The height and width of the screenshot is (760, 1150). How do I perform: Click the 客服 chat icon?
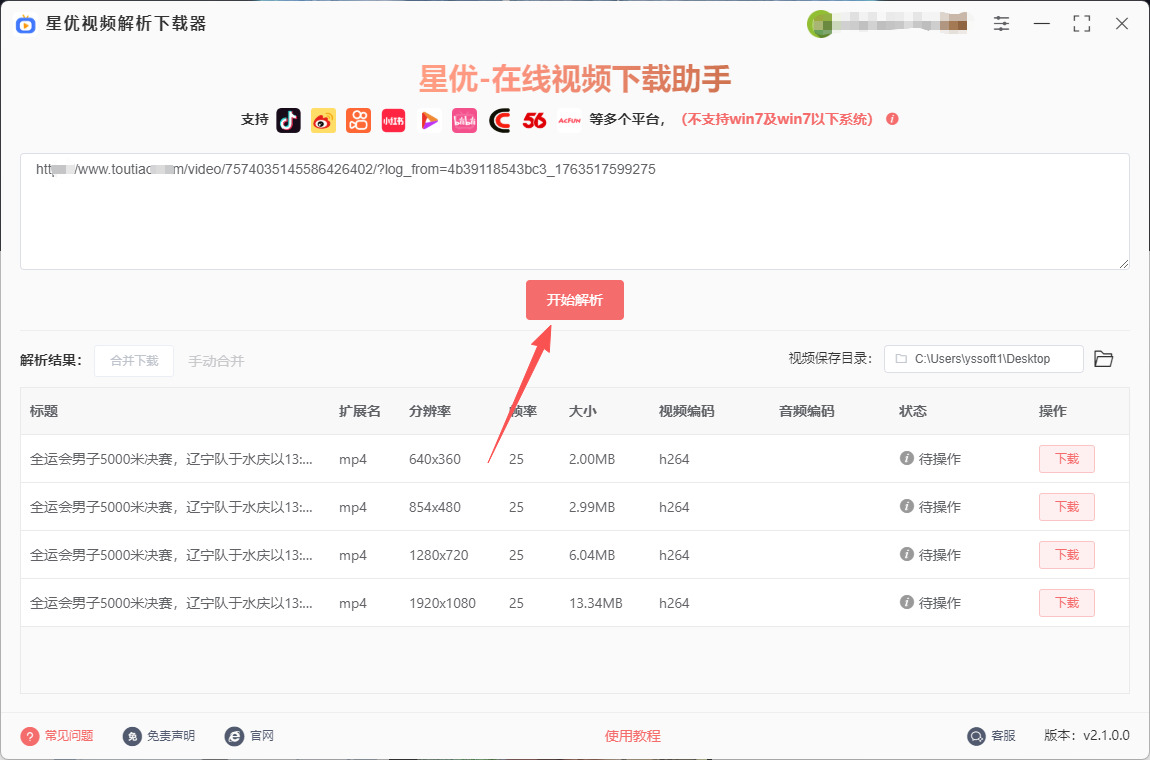coord(976,736)
